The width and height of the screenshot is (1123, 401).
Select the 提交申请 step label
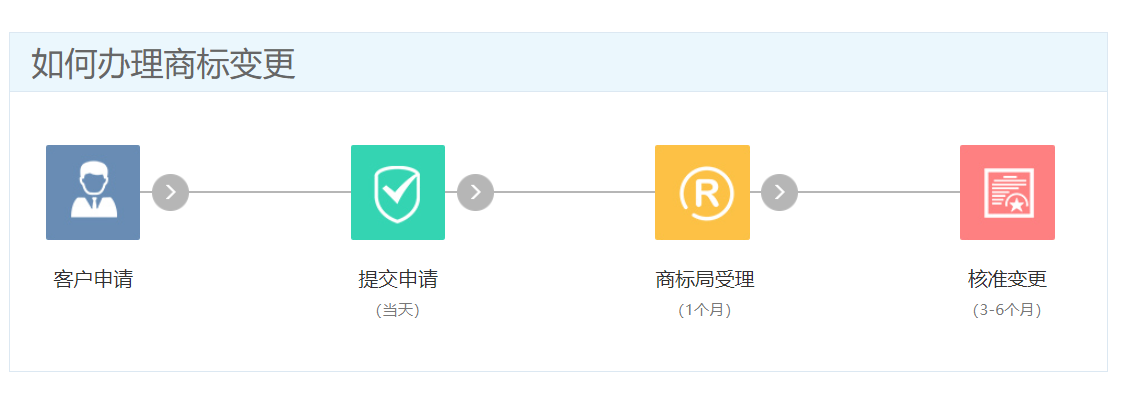[398, 280]
